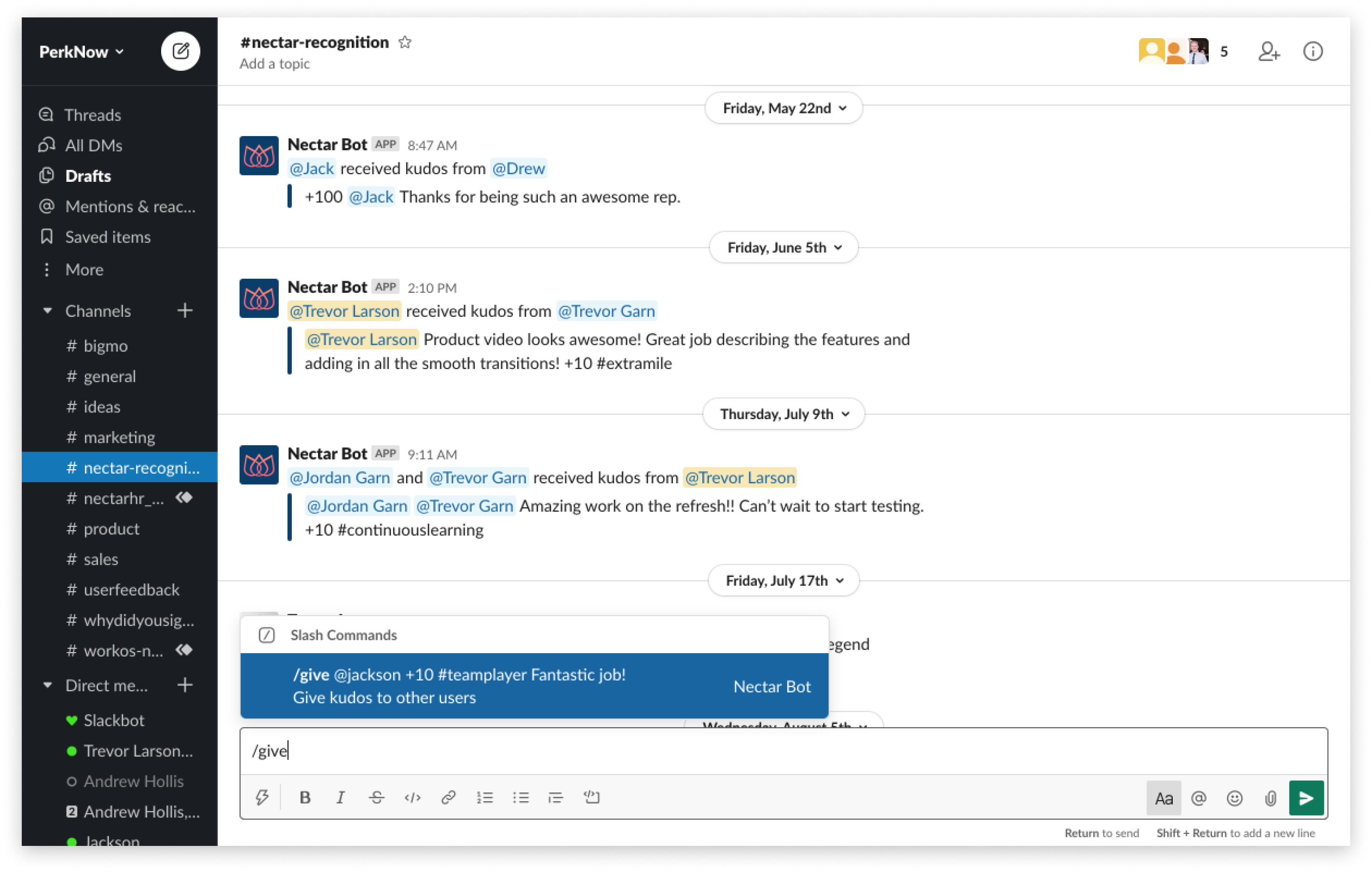Toggle formatting with the Aa icon
The width and height of the screenshot is (1372, 872).
click(x=1164, y=797)
